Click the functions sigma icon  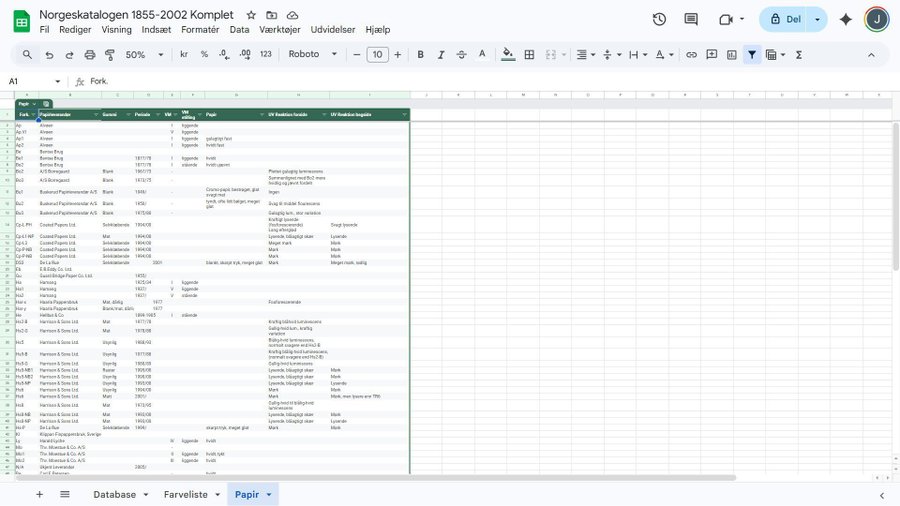click(799, 55)
